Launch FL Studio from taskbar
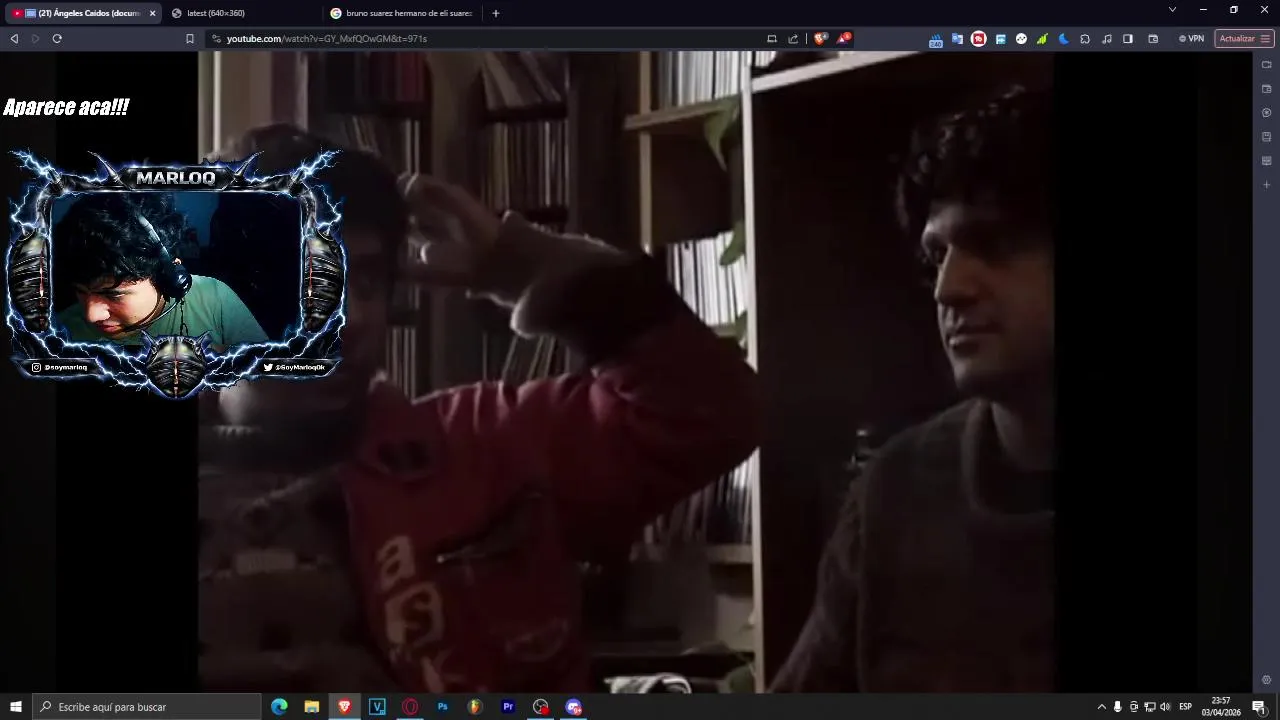The width and height of the screenshot is (1280, 720). (x=475, y=707)
